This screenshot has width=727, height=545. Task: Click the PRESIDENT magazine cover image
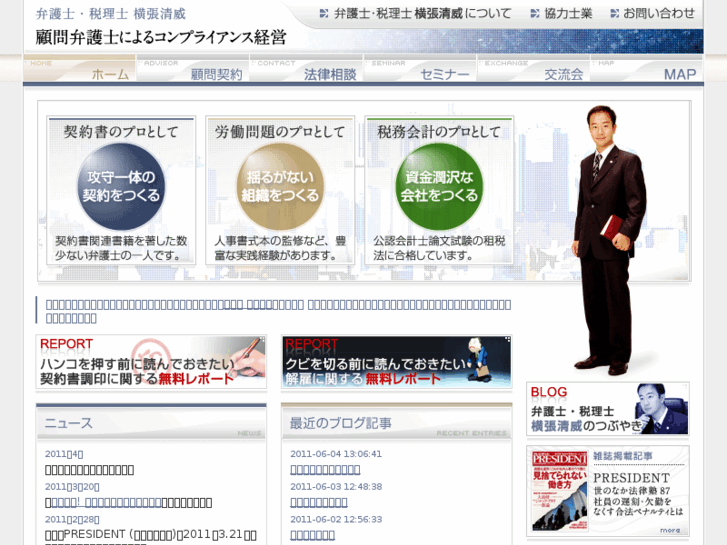click(x=560, y=491)
